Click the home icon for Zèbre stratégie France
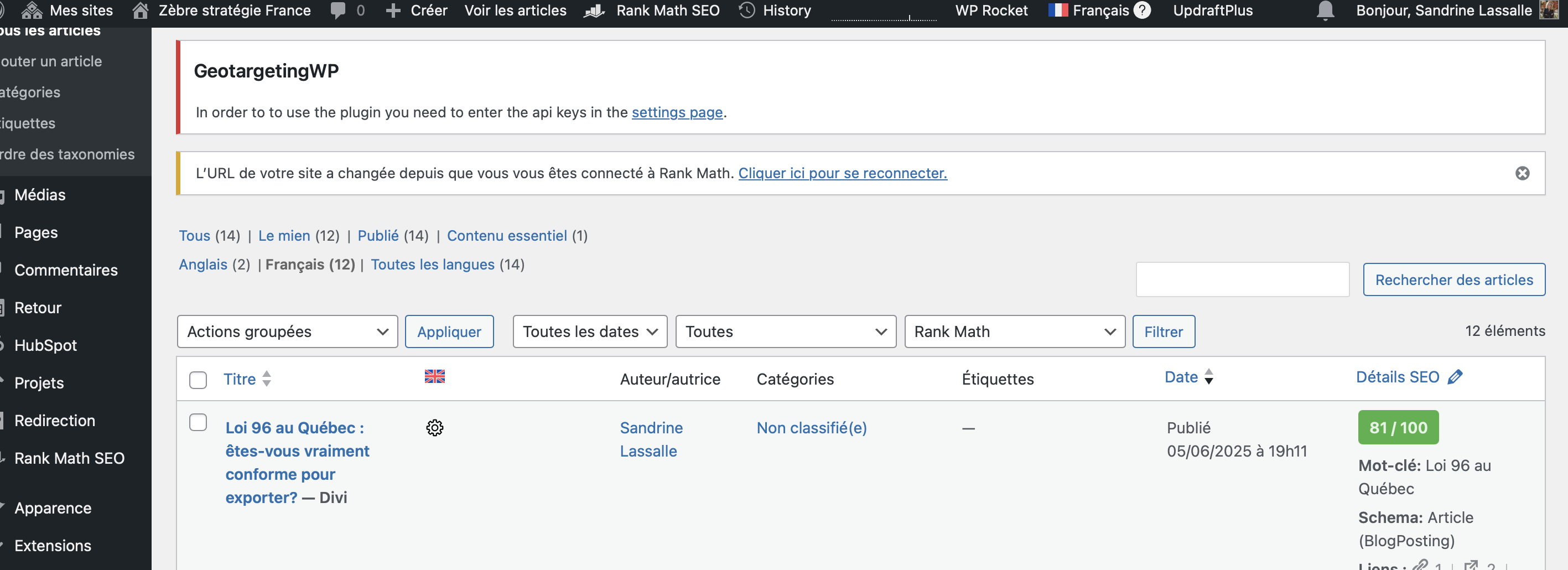The image size is (1568, 570). (x=141, y=11)
